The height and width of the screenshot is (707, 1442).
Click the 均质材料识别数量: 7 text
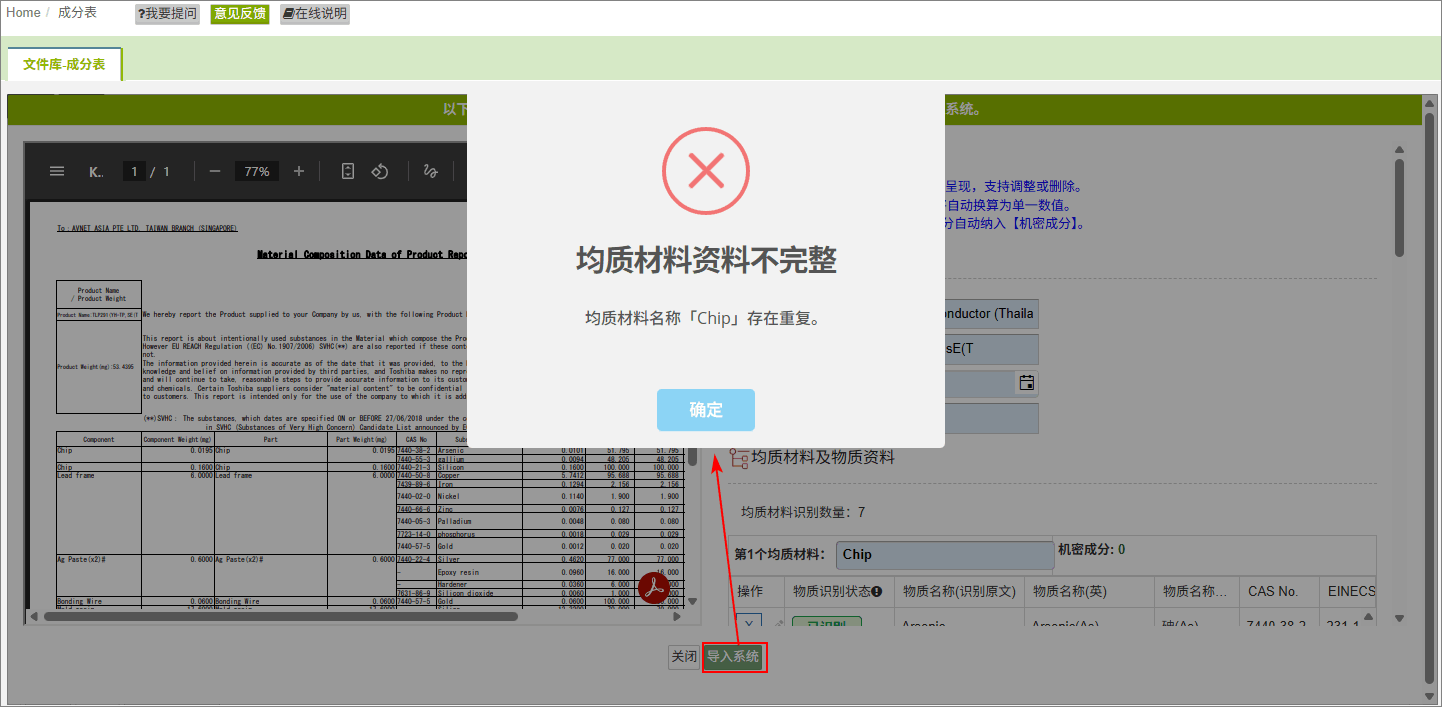tap(803, 513)
